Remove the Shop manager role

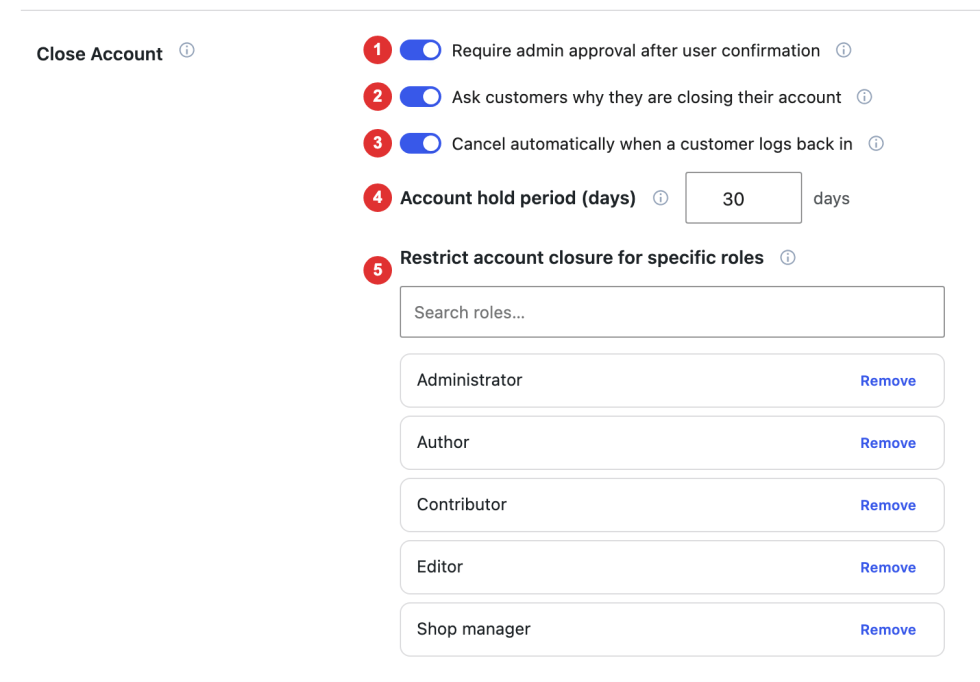coord(888,629)
